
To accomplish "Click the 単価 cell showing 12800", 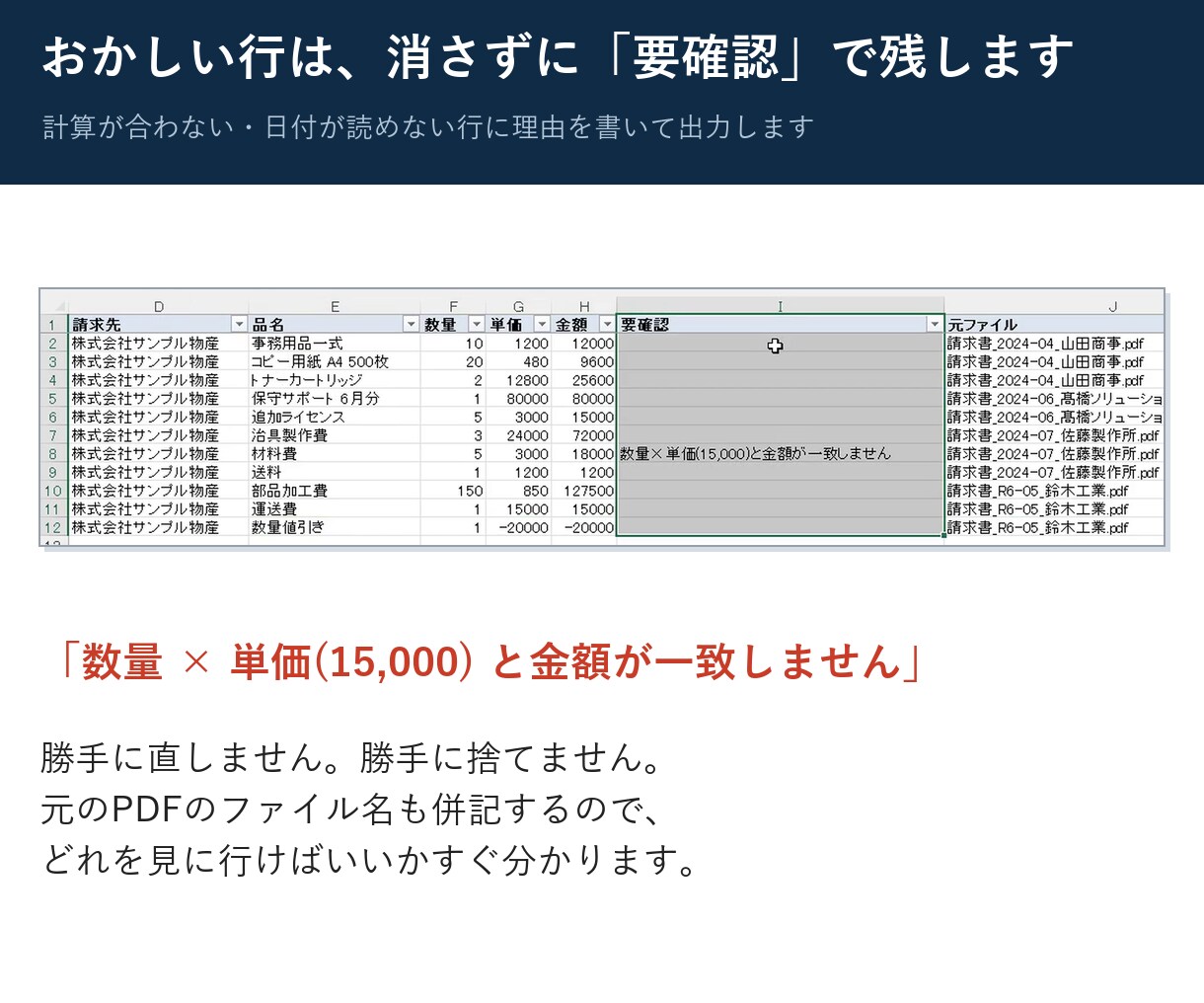I will 519,380.
